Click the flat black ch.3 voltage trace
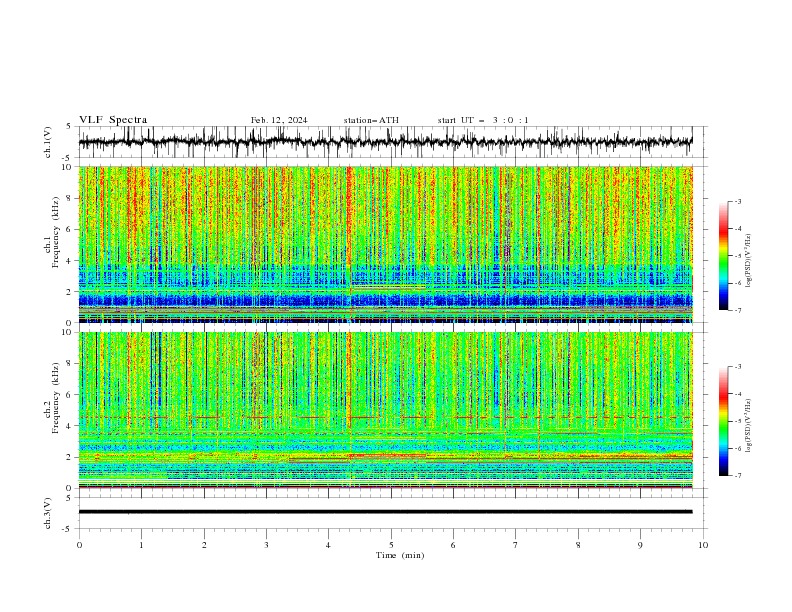This screenshot has width=792, height=612. click(385, 512)
